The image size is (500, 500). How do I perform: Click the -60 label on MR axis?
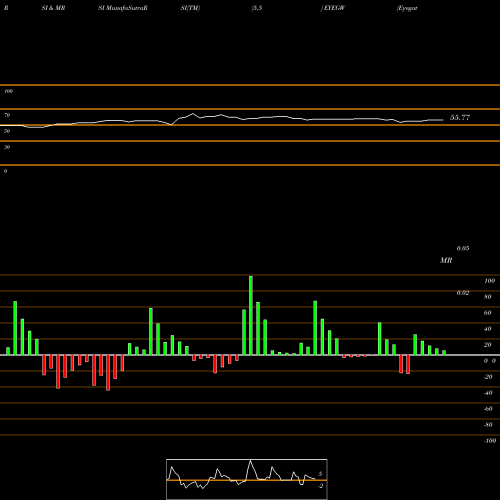click(488, 409)
